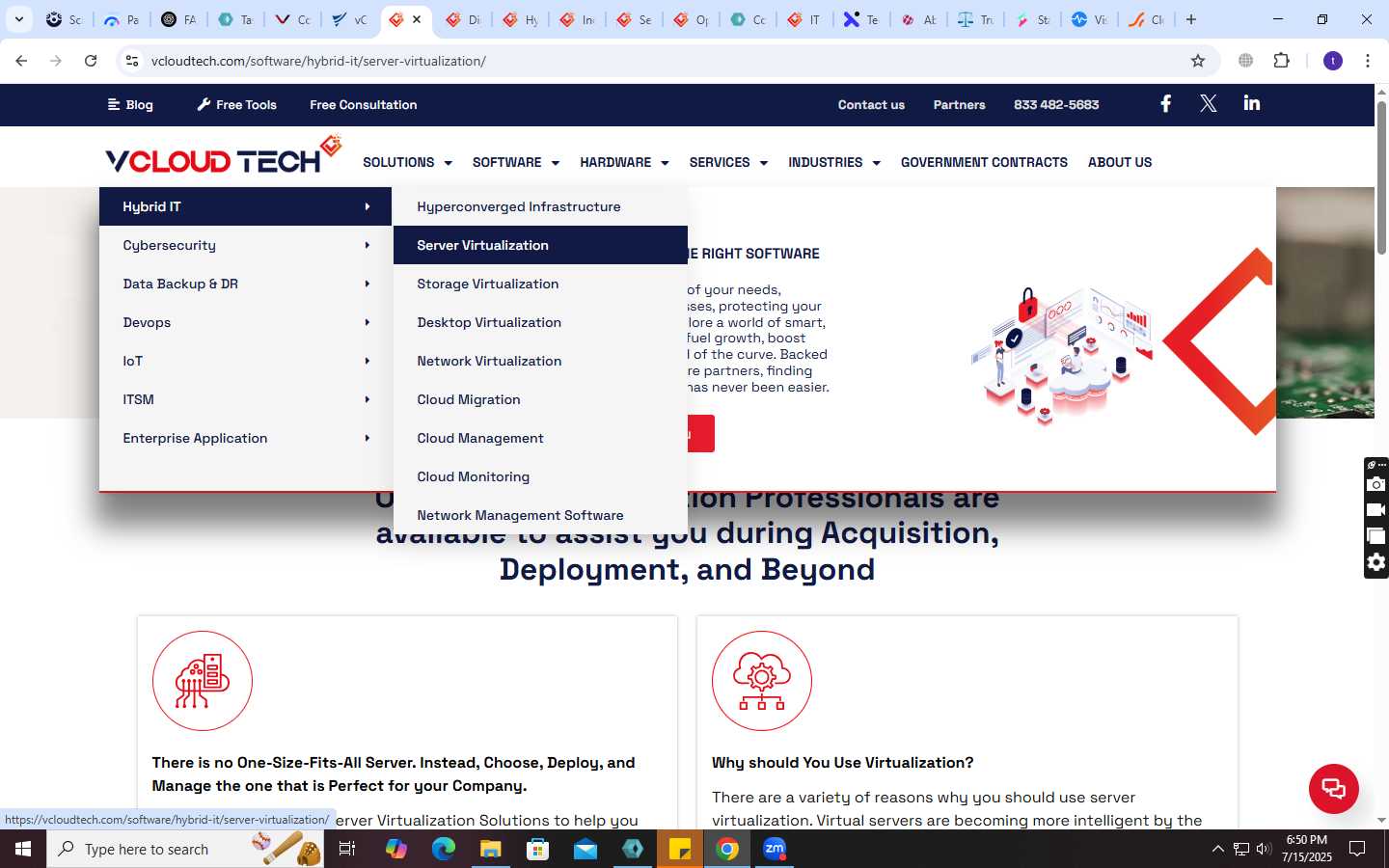This screenshot has width=1389, height=868.
Task: Select the IoT menu category
Action: 245,361
